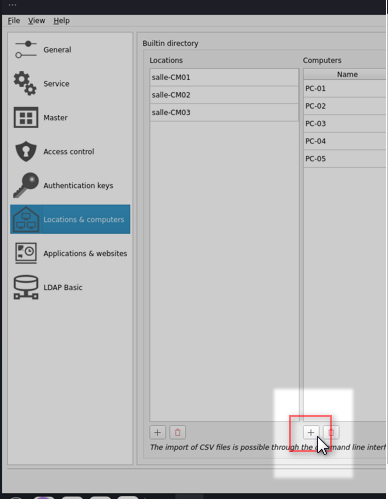This screenshot has width=388, height=499.
Task: Select the Locations & computers house icon
Action: tap(26, 219)
